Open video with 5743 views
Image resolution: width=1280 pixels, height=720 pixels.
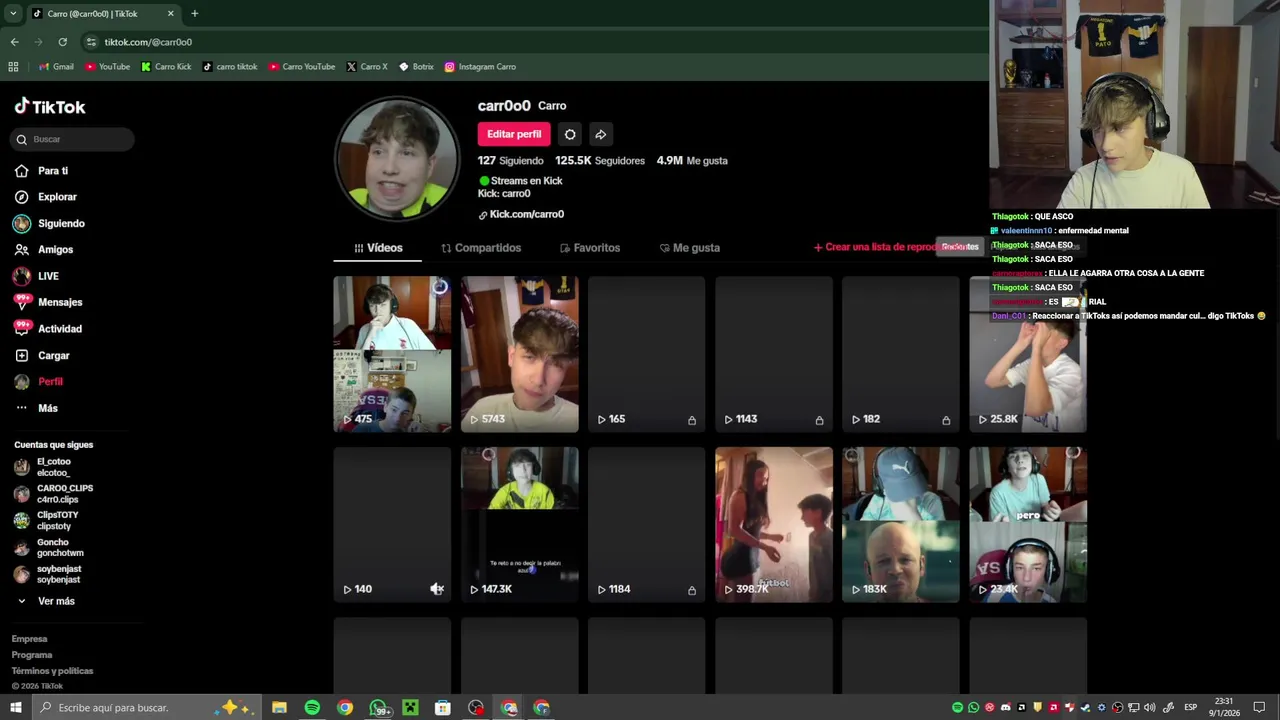pos(519,354)
